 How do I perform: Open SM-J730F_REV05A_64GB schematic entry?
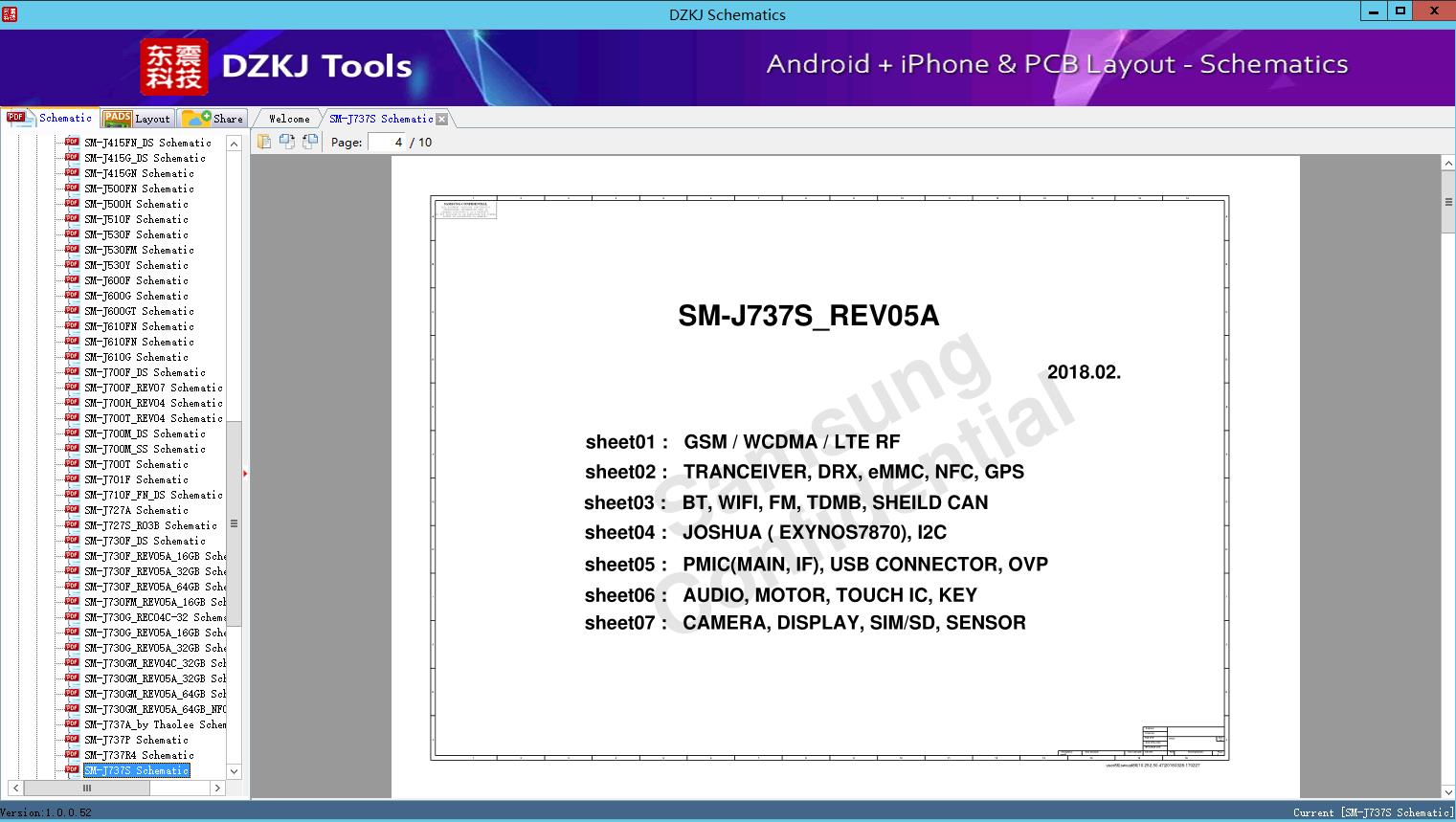(x=155, y=587)
